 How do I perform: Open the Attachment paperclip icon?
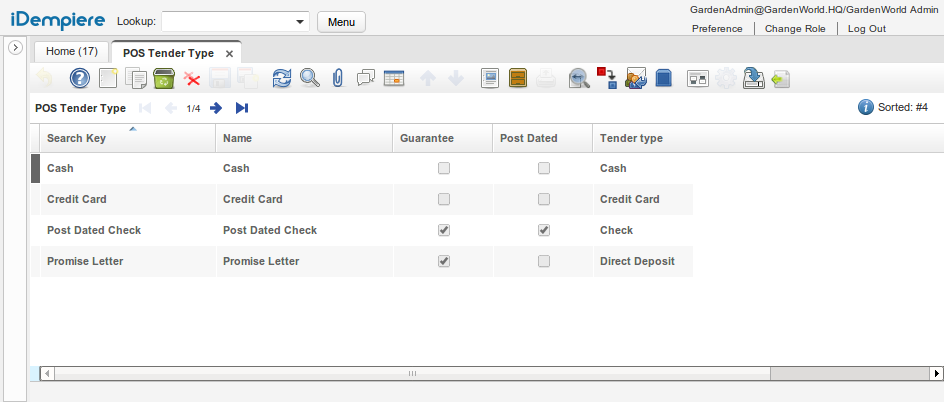(x=338, y=78)
